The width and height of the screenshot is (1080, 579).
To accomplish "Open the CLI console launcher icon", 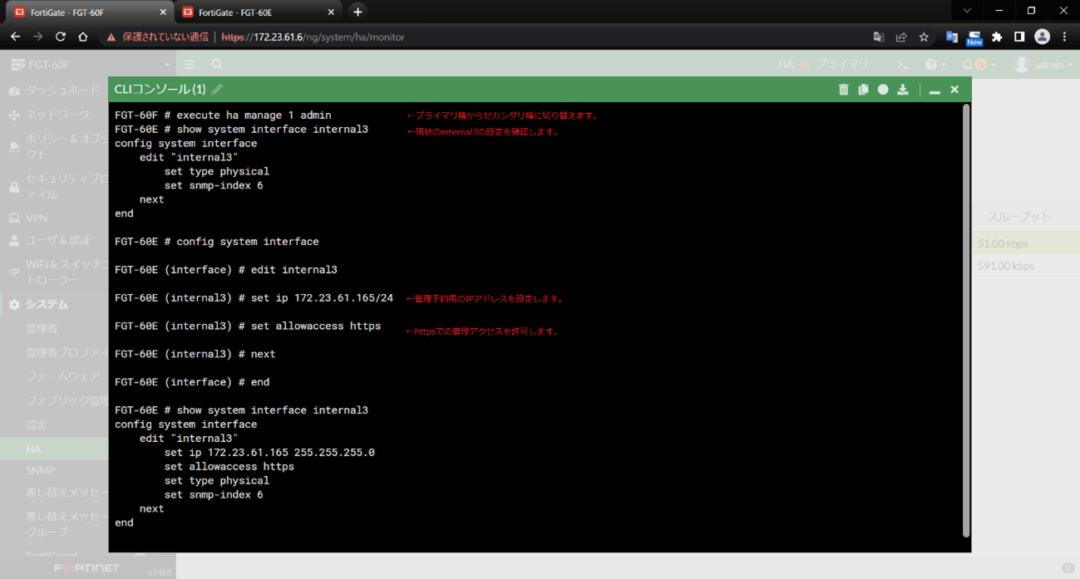I will [903, 65].
